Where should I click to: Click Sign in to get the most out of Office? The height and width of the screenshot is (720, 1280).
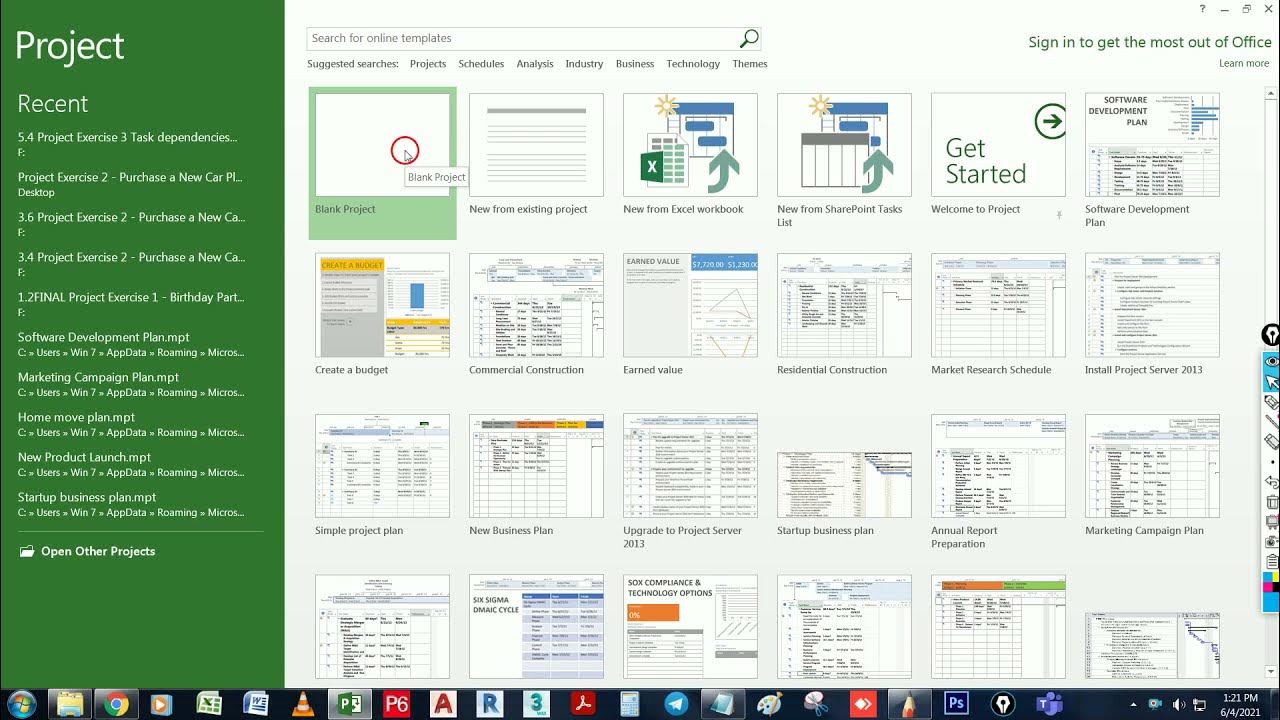coord(1150,42)
